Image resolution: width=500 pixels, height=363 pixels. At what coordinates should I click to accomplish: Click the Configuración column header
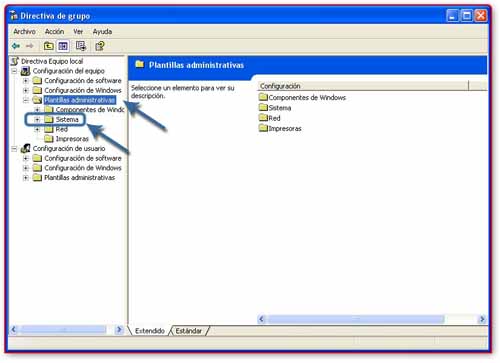point(363,86)
